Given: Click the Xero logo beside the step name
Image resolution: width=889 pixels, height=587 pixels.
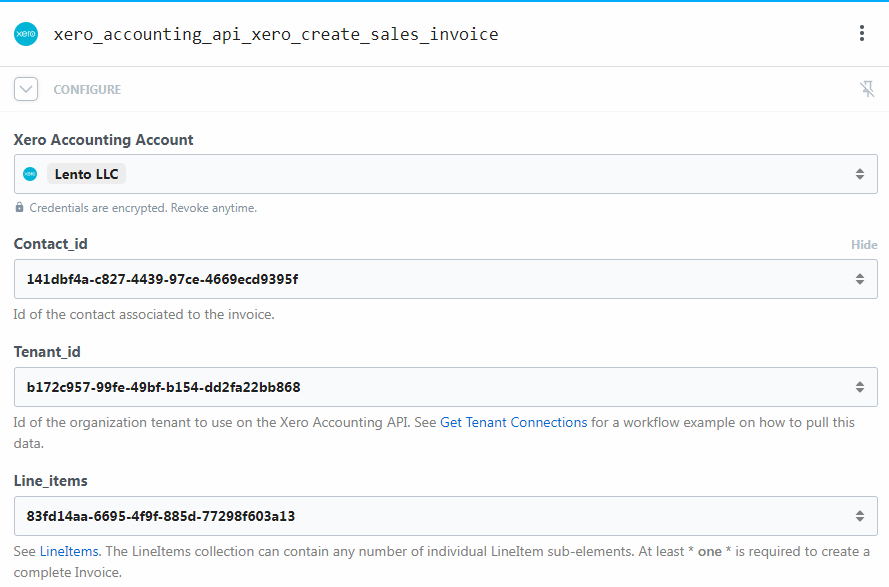Looking at the screenshot, I should pyautogui.click(x=26, y=34).
